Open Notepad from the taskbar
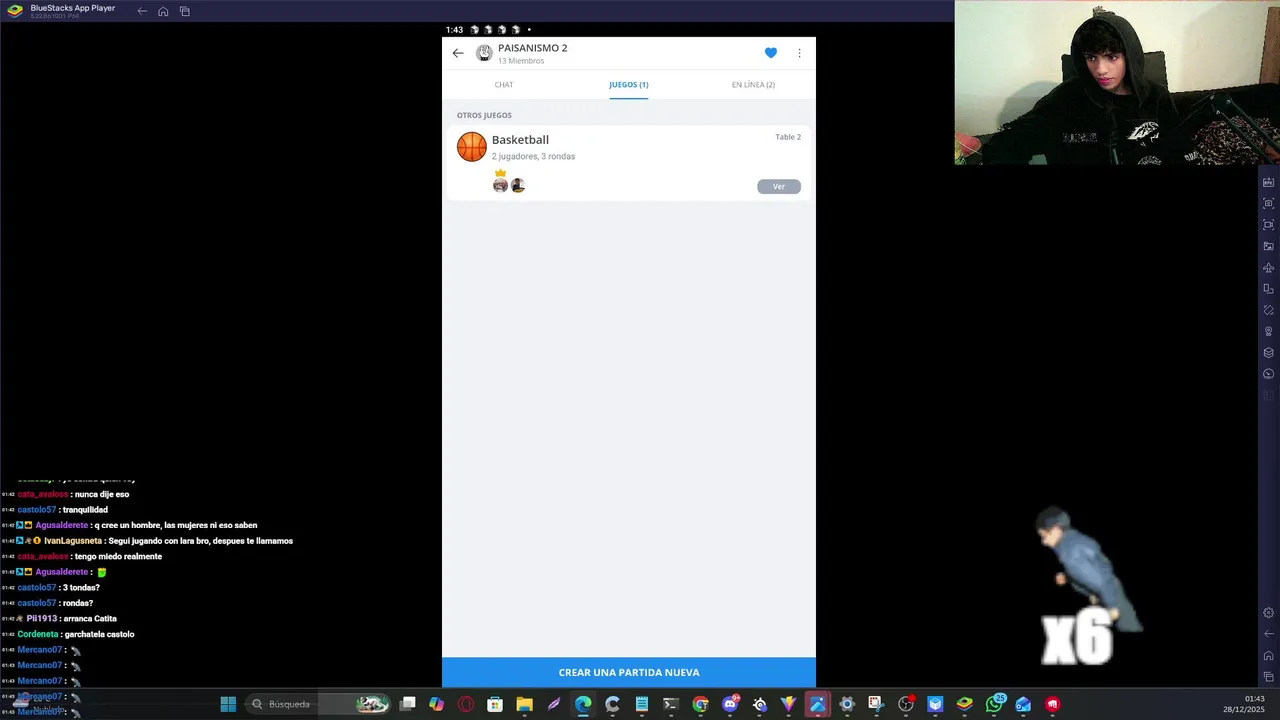Screen dimensions: 1280x720 [x=642, y=704]
